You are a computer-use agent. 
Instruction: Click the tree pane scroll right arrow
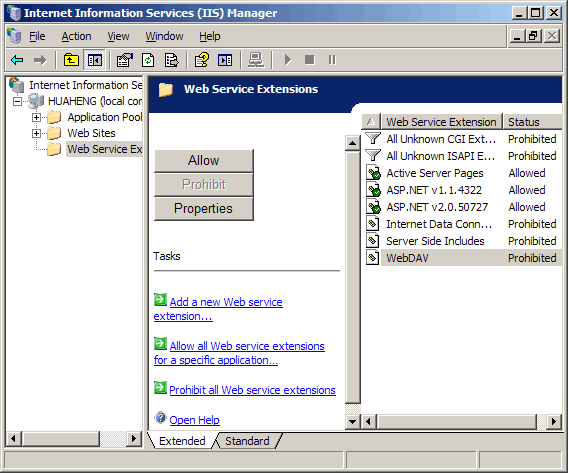pos(134,439)
